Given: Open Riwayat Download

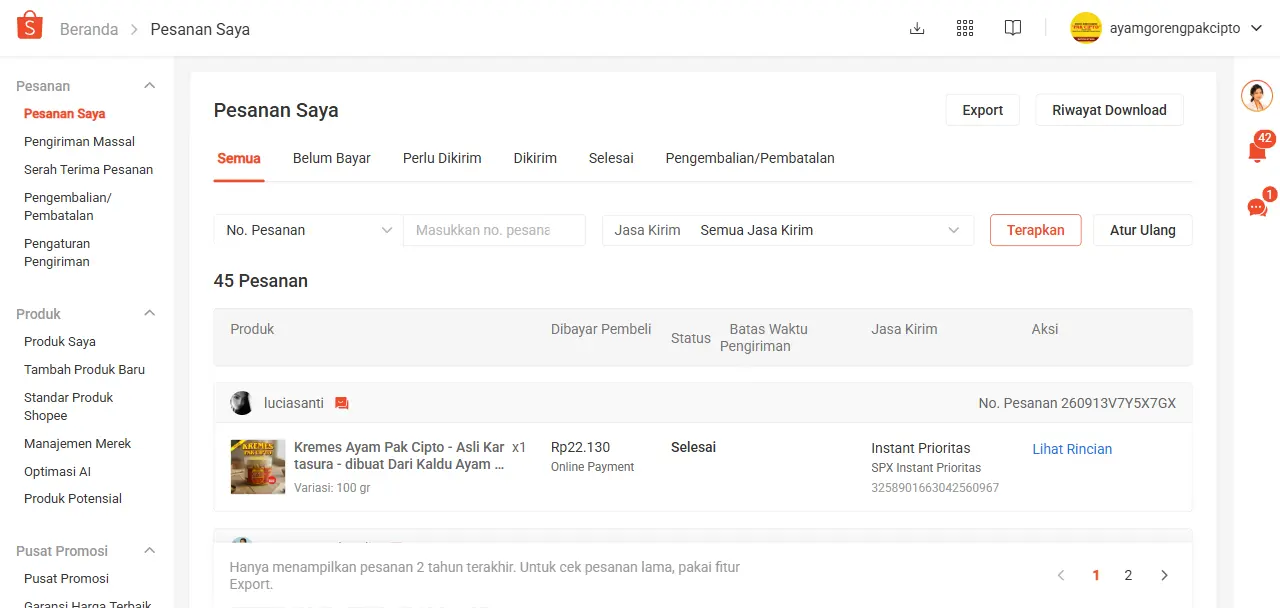Looking at the screenshot, I should point(1109,110).
